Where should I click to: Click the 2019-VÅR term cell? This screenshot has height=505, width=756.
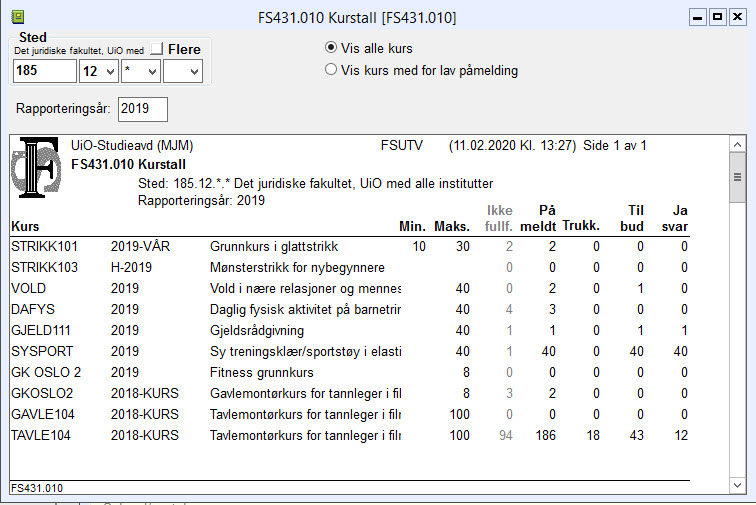click(140, 246)
